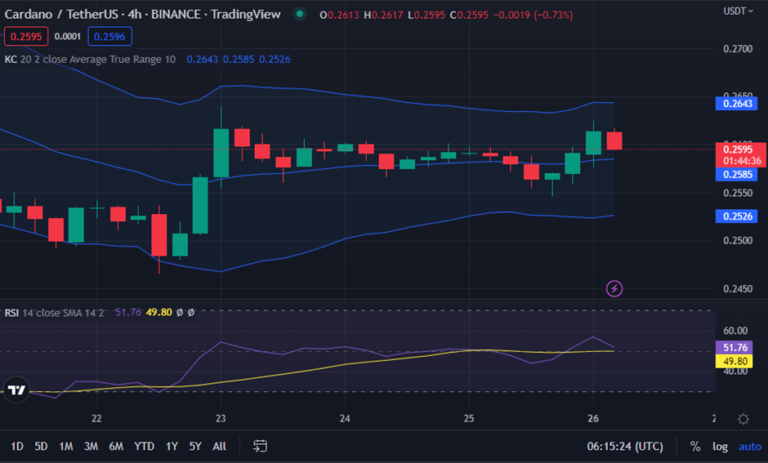Click the TradingView logo icon
The image size is (768, 463).
17,390
